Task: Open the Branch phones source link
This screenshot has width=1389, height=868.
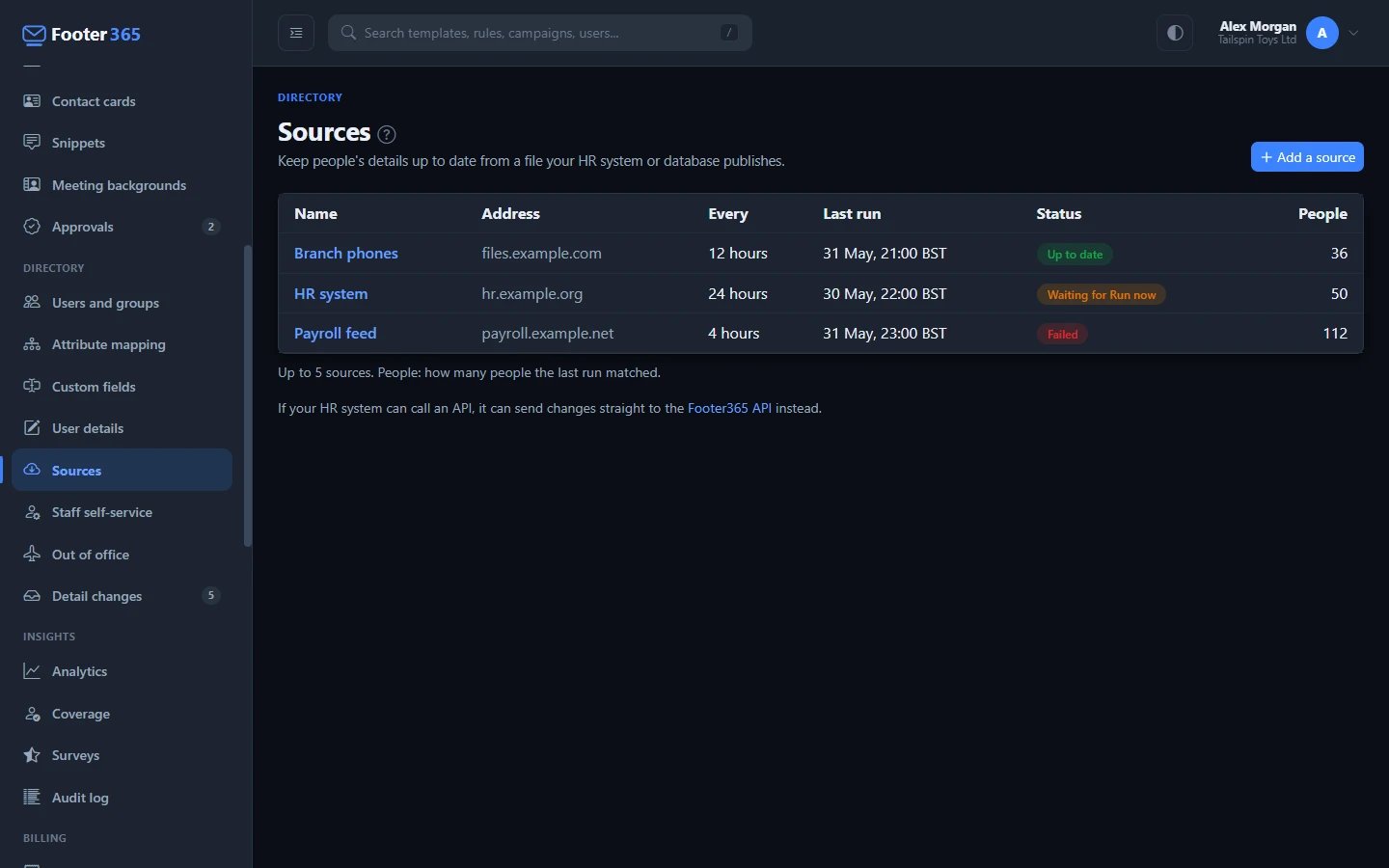Action: (346, 253)
